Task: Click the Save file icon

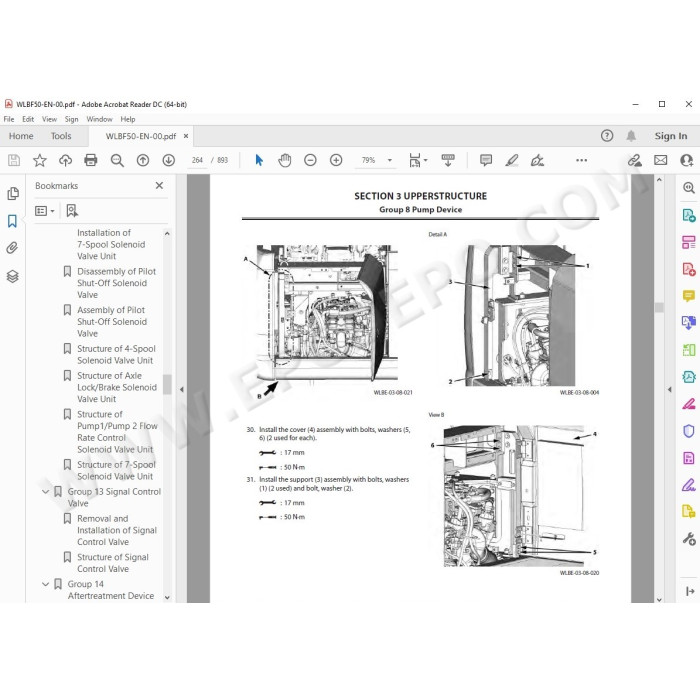Action: point(14,160)
